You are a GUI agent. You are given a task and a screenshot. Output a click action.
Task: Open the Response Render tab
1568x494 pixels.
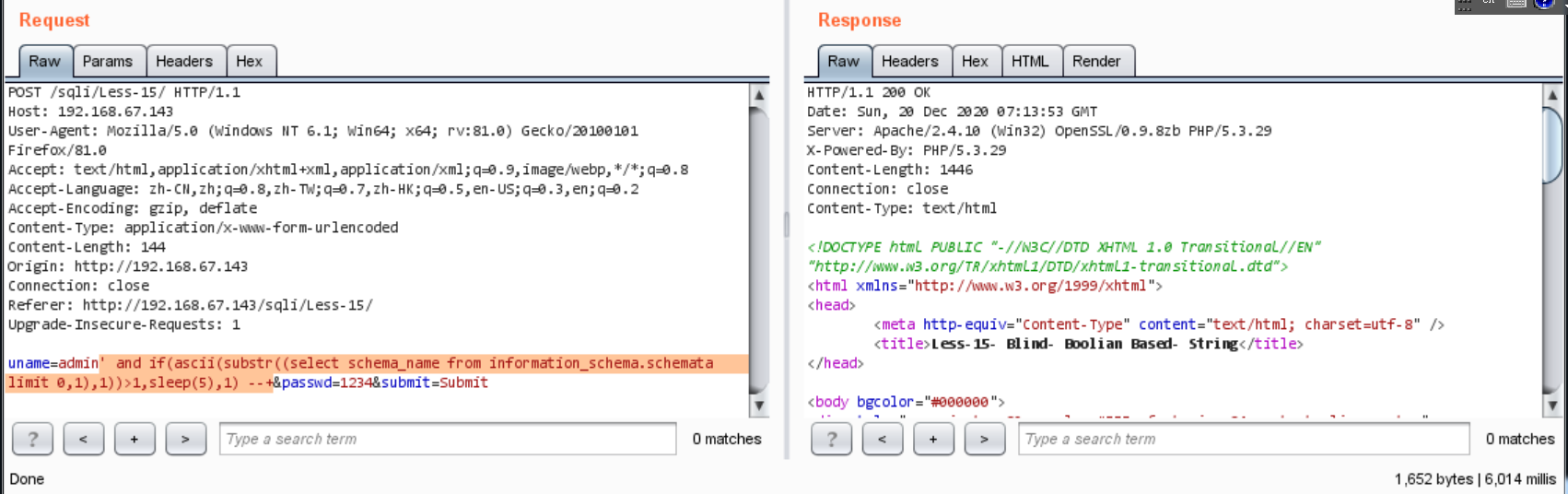coord(1096,61)
